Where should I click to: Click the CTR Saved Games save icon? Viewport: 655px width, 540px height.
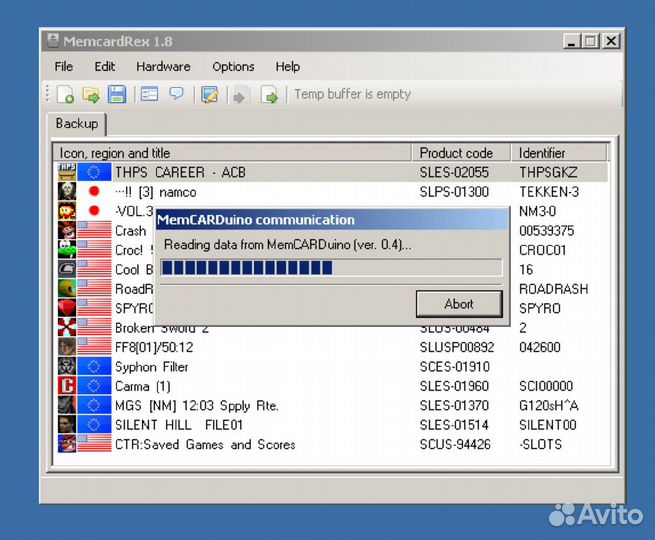pos(67,444)
